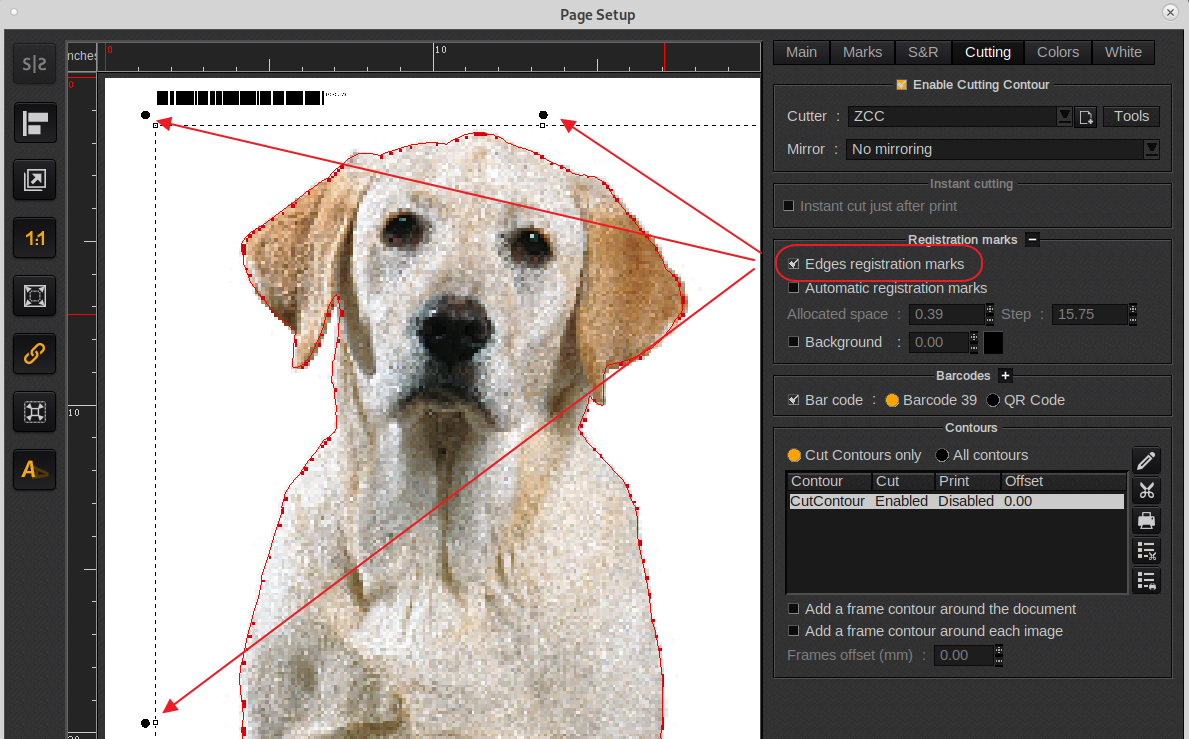Click the new-page icon next to Cutter field

[1085, 117]
